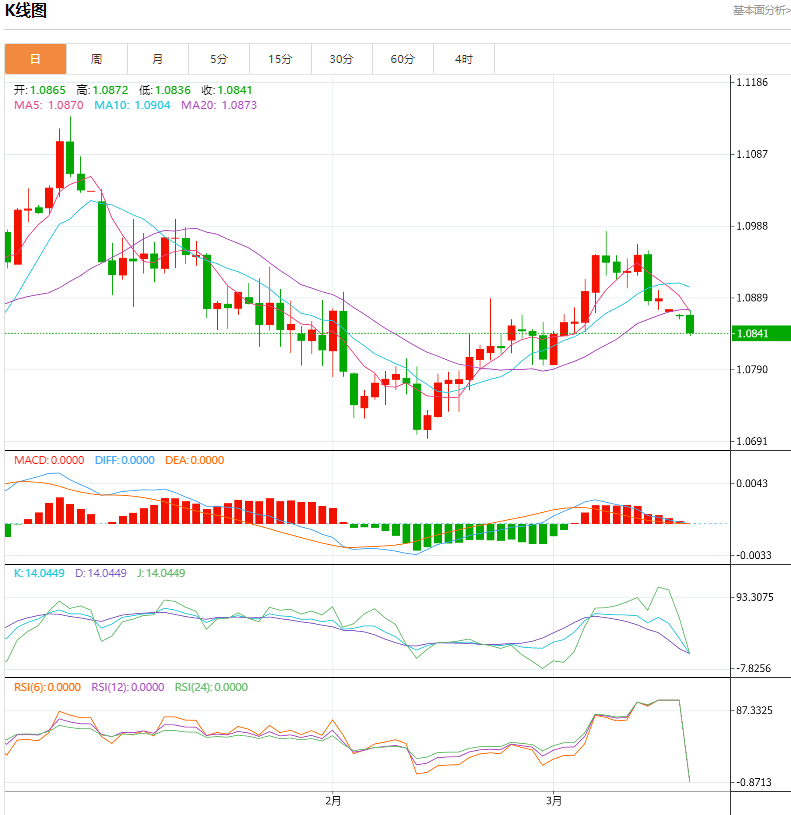
Task: Click the DEA indicator label
Action: click(193, 460)
